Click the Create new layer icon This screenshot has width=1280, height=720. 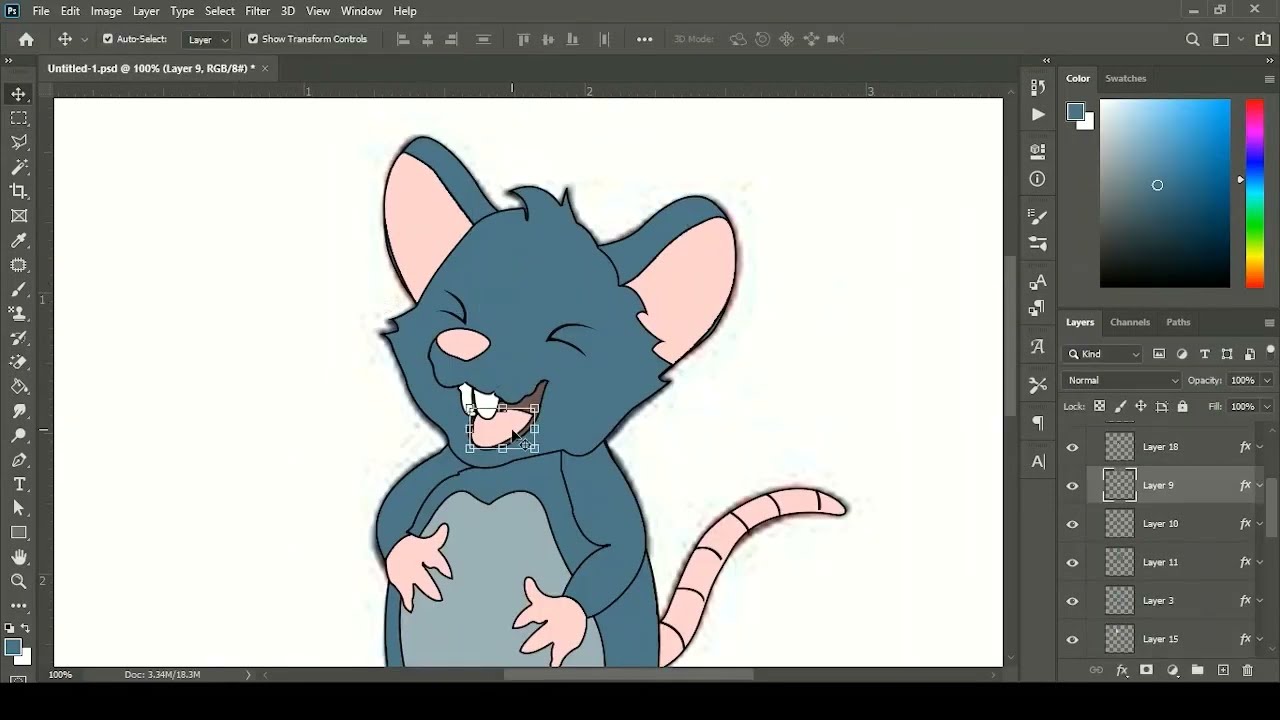tap(1223, 670)
